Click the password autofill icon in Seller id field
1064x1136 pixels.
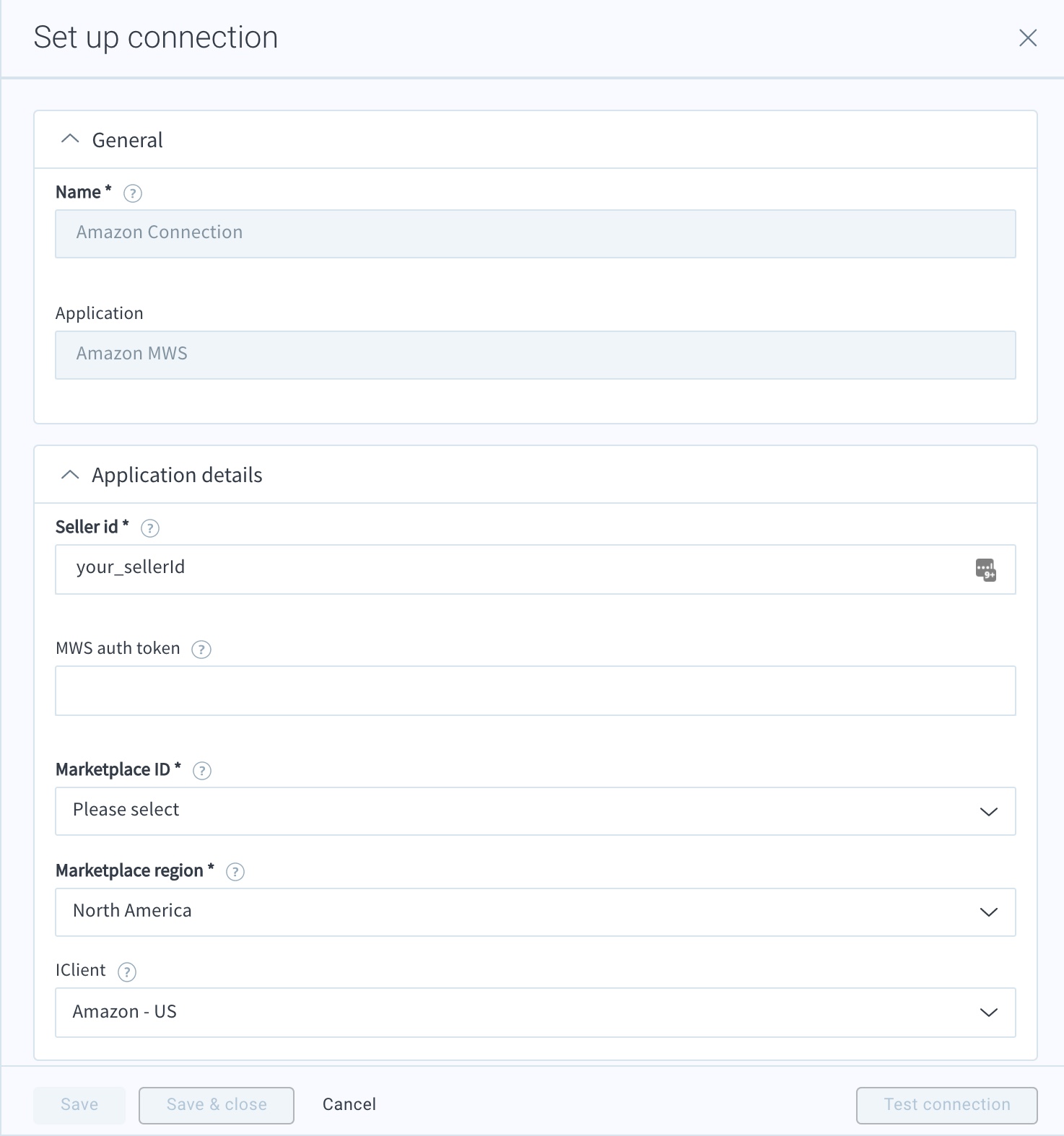pos(987,570)
